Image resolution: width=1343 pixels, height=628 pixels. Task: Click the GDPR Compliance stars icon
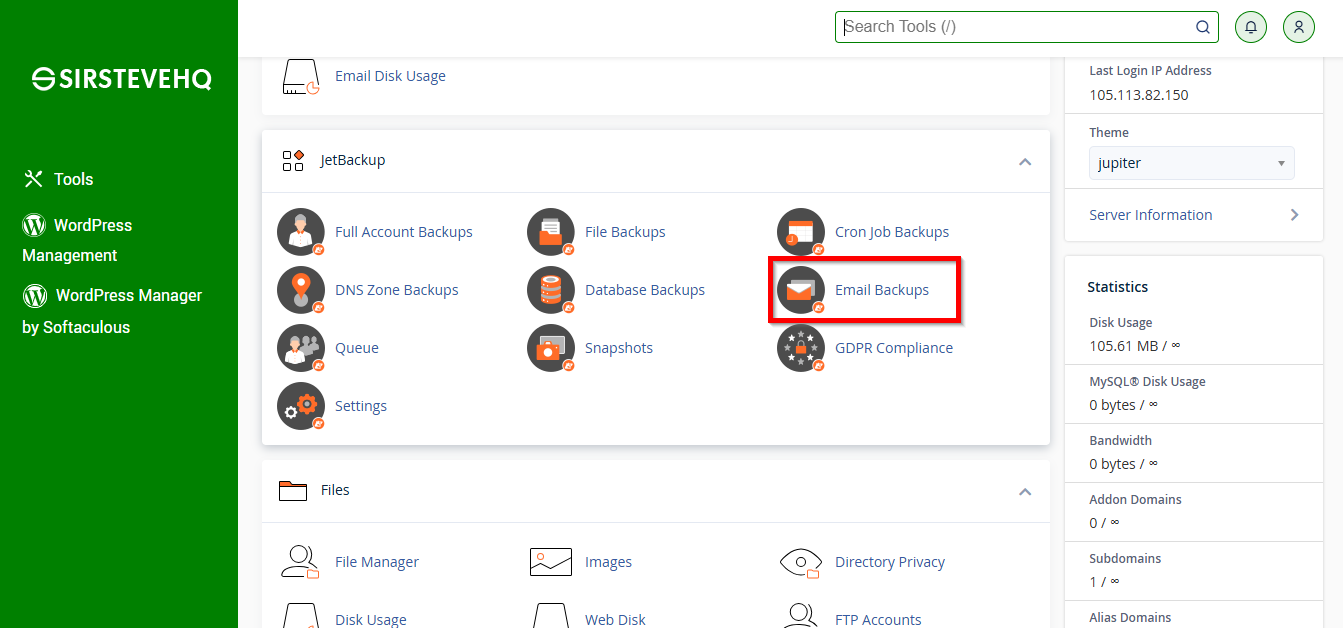[801, 348]
